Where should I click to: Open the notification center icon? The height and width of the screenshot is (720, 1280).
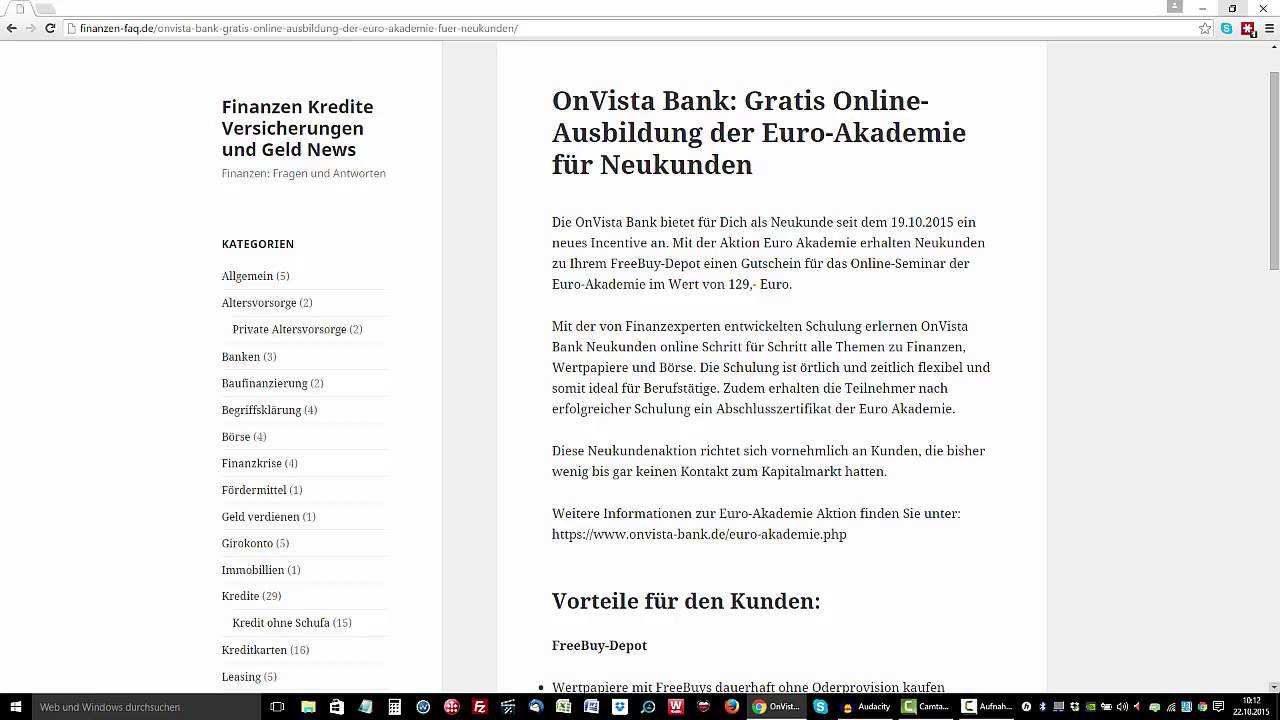[x=1218, y=706]
